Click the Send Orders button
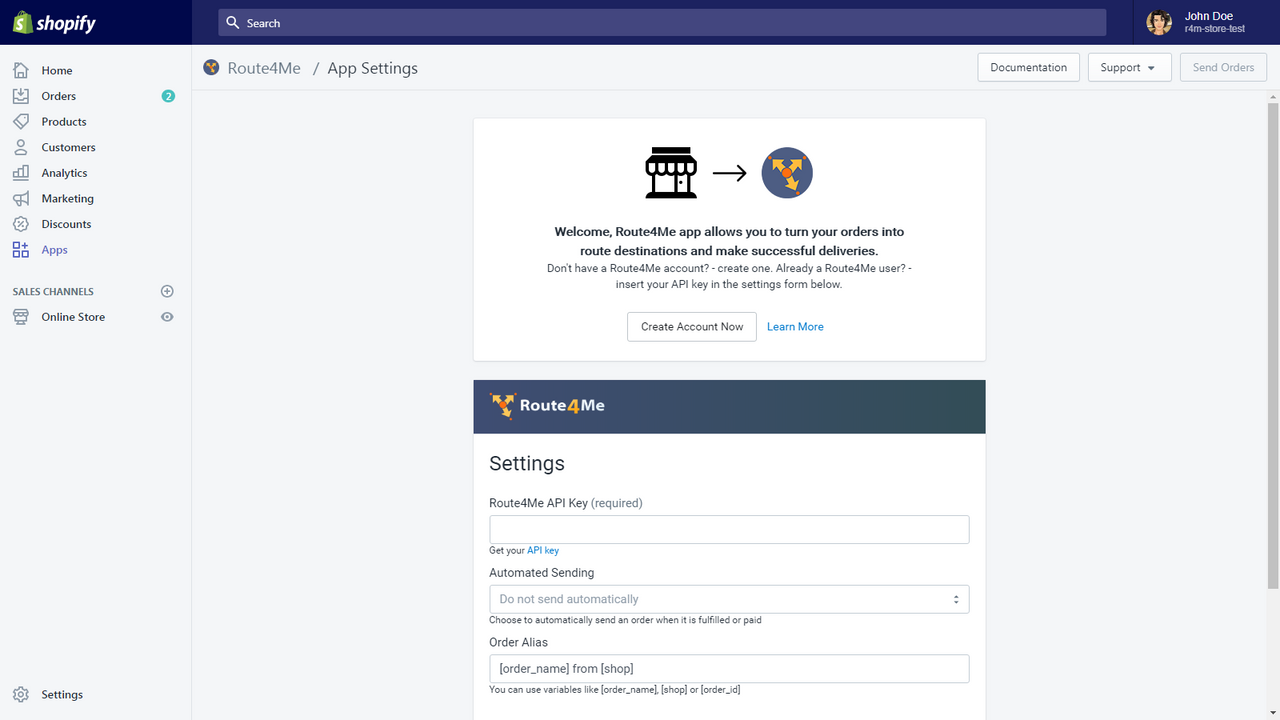Screen dimensions: 1280x720 1223,67
